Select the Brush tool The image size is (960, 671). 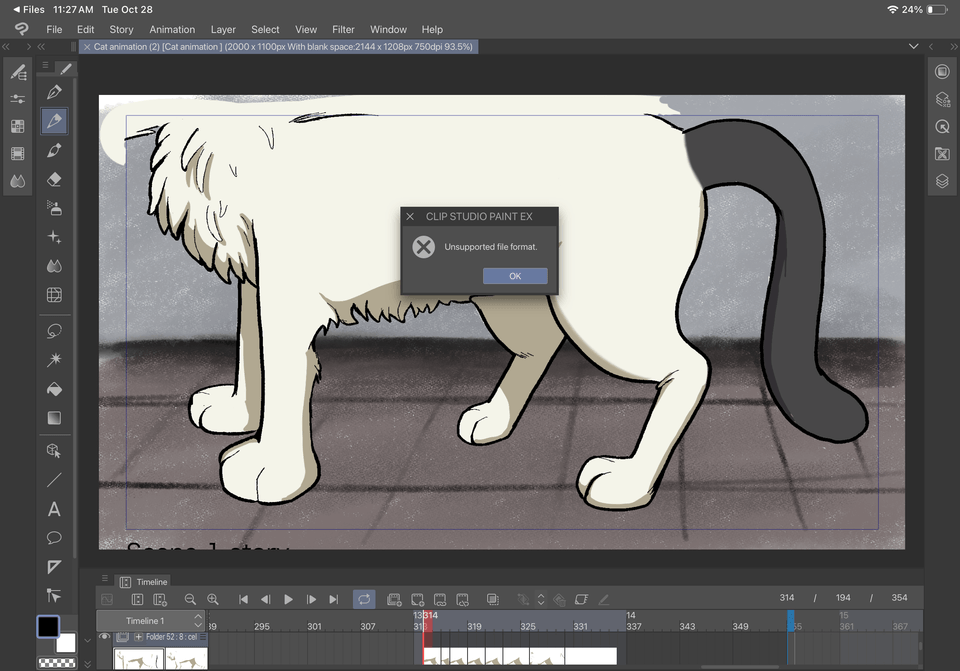coord(54,150)
